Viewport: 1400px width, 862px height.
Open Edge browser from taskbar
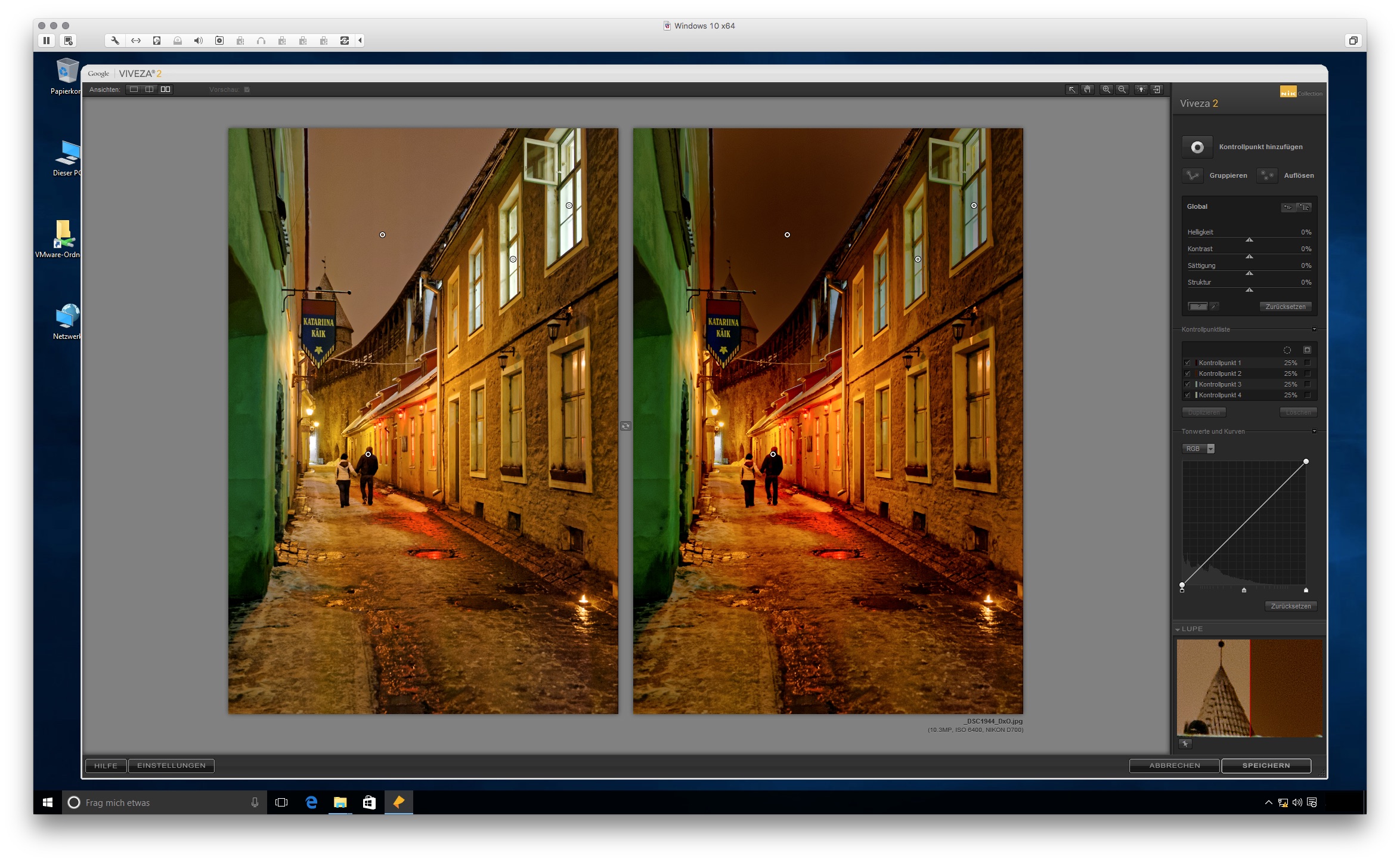click(311, 802)
